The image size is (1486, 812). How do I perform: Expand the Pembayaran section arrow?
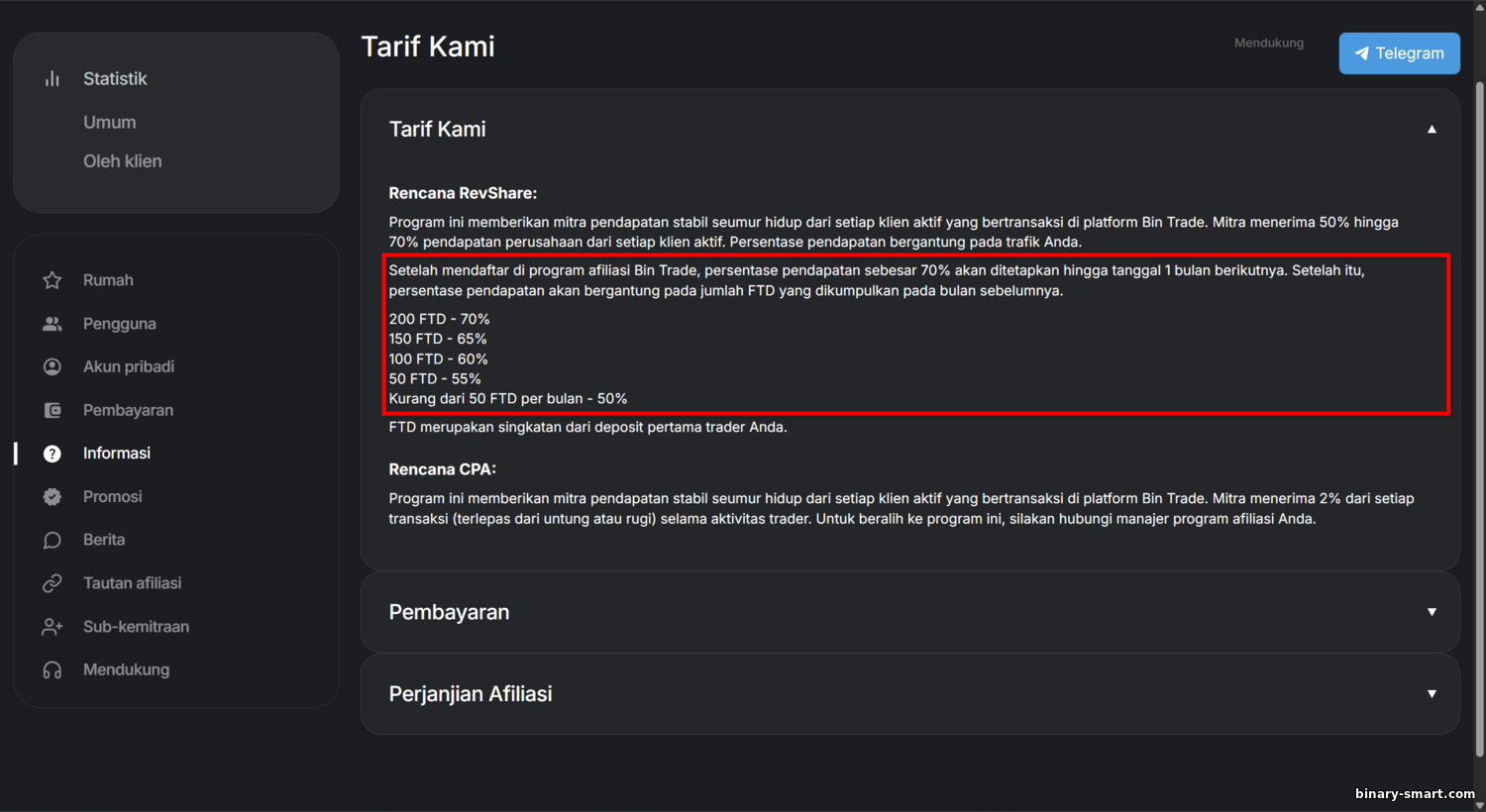point(1432,612)
